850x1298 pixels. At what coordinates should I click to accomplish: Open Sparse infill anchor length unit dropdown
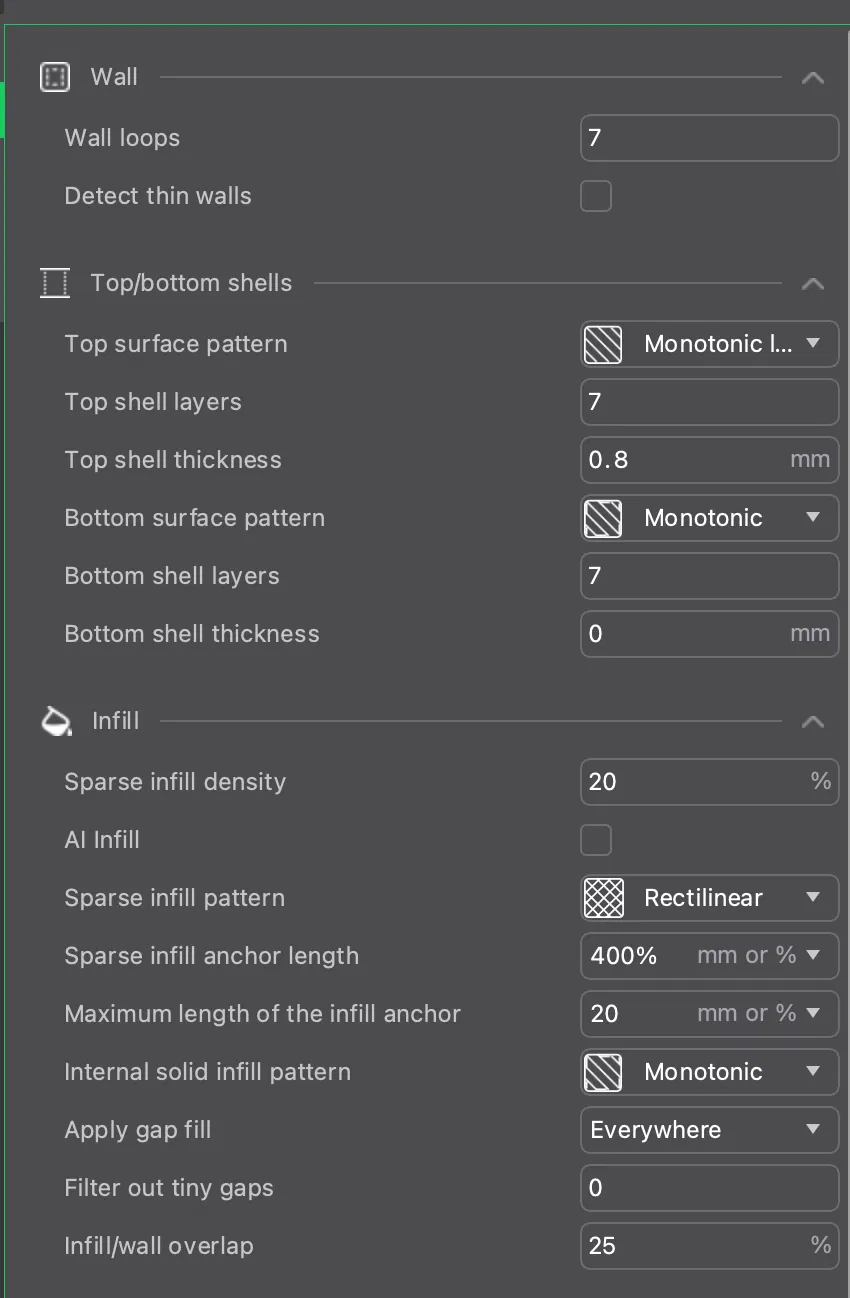click(813, 956)
